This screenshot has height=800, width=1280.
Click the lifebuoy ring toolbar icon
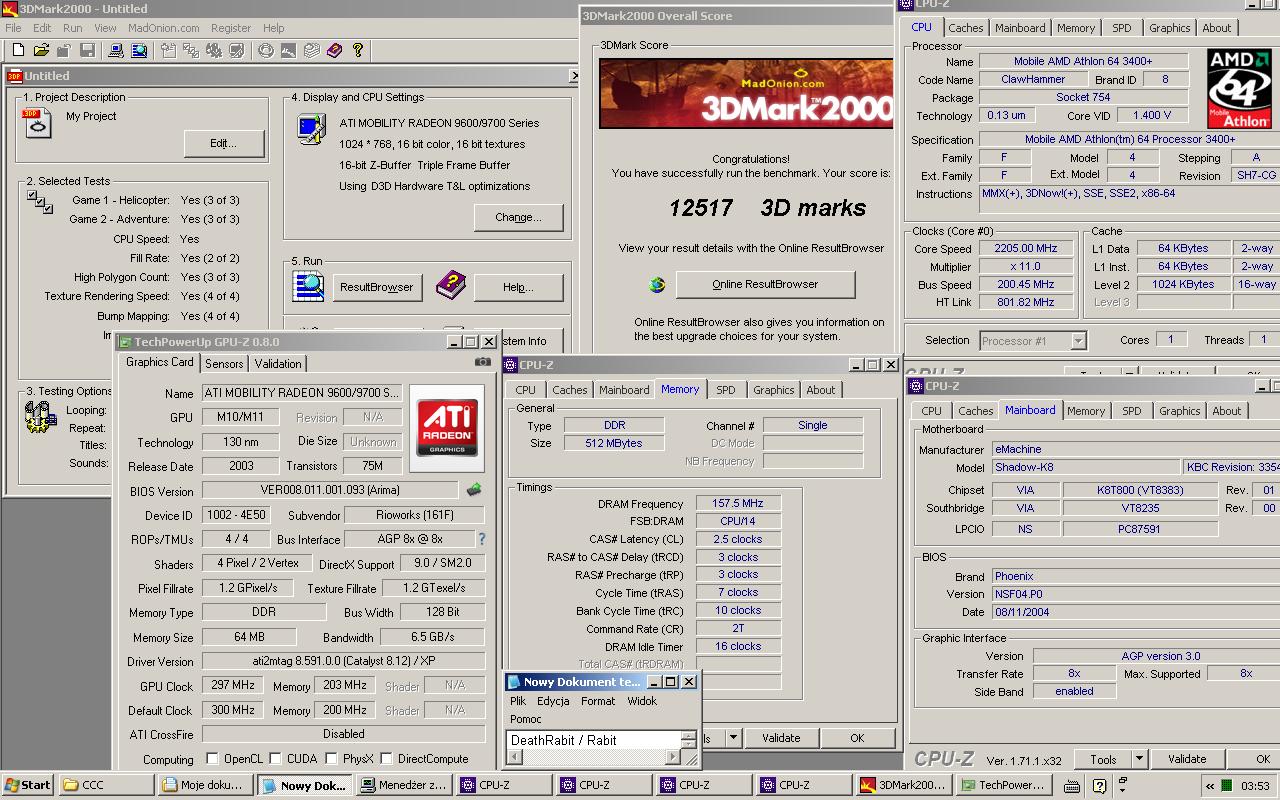pyautogui.click(x=266, y=50)
